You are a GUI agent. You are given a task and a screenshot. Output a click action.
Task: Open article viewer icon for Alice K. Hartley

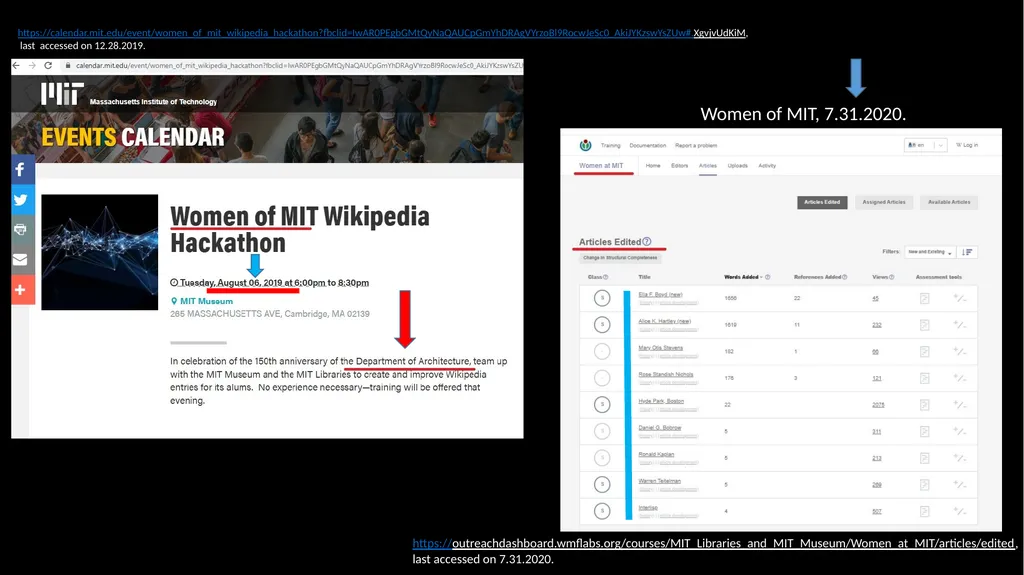tap(924, 325)
